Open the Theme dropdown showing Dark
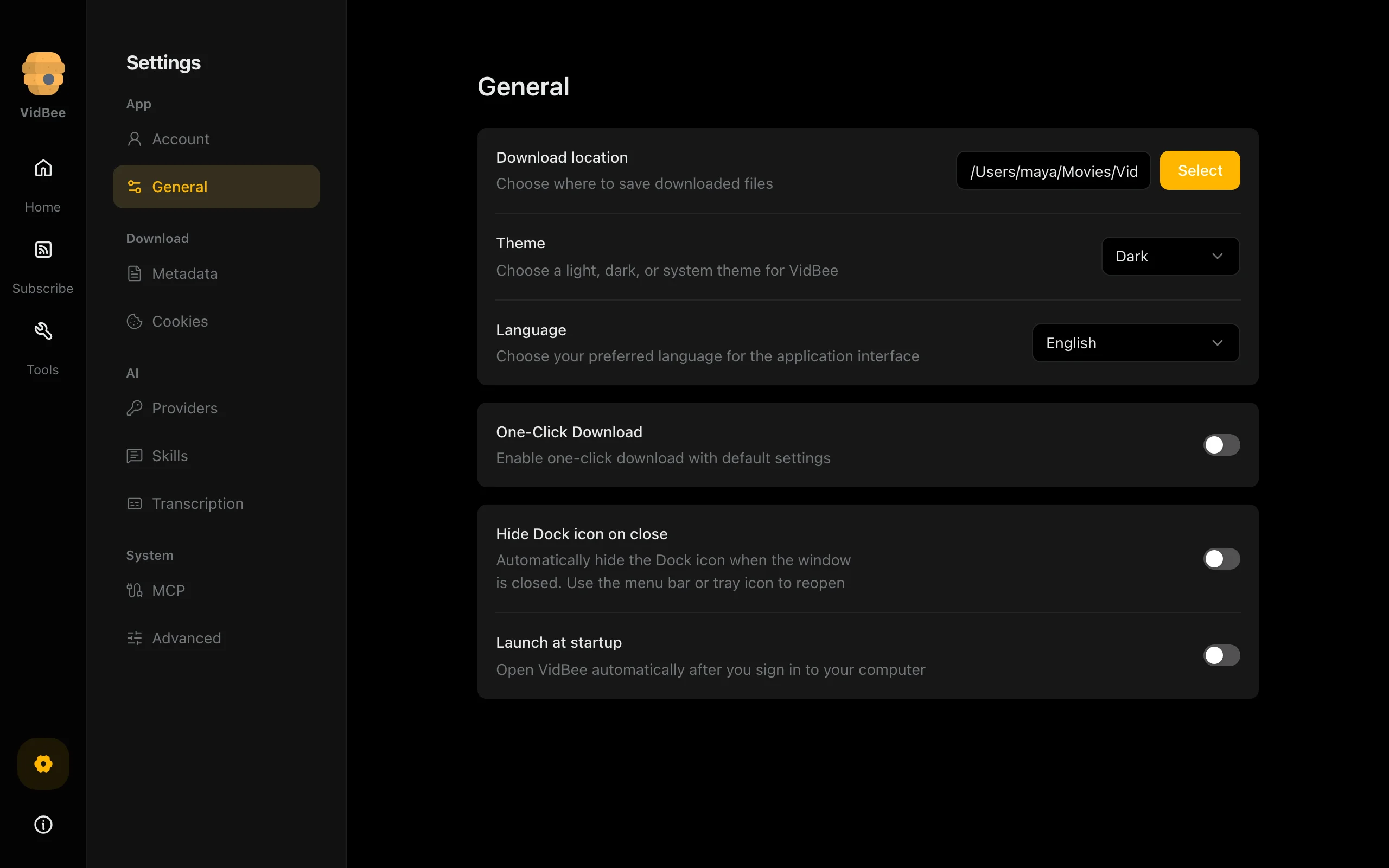The height and width of the screenshot is (868, 1389). click(x=1170, y=256)
